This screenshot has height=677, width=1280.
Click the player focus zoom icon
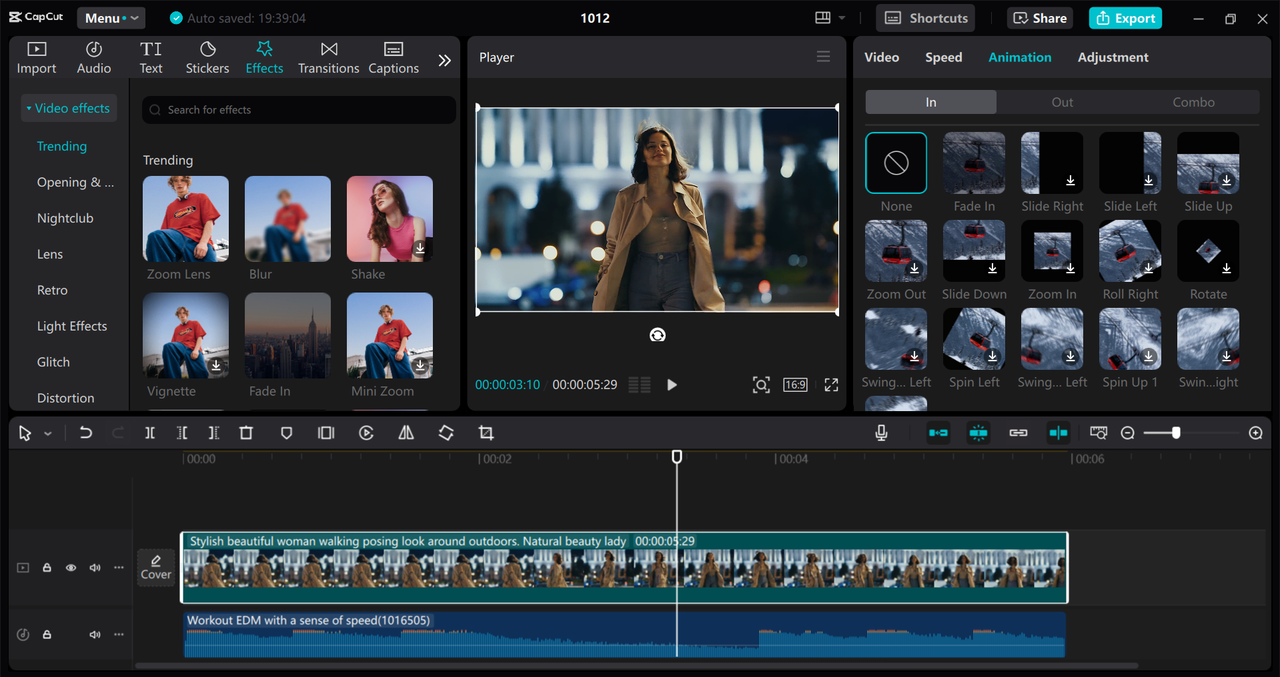[x=761, y=385]
